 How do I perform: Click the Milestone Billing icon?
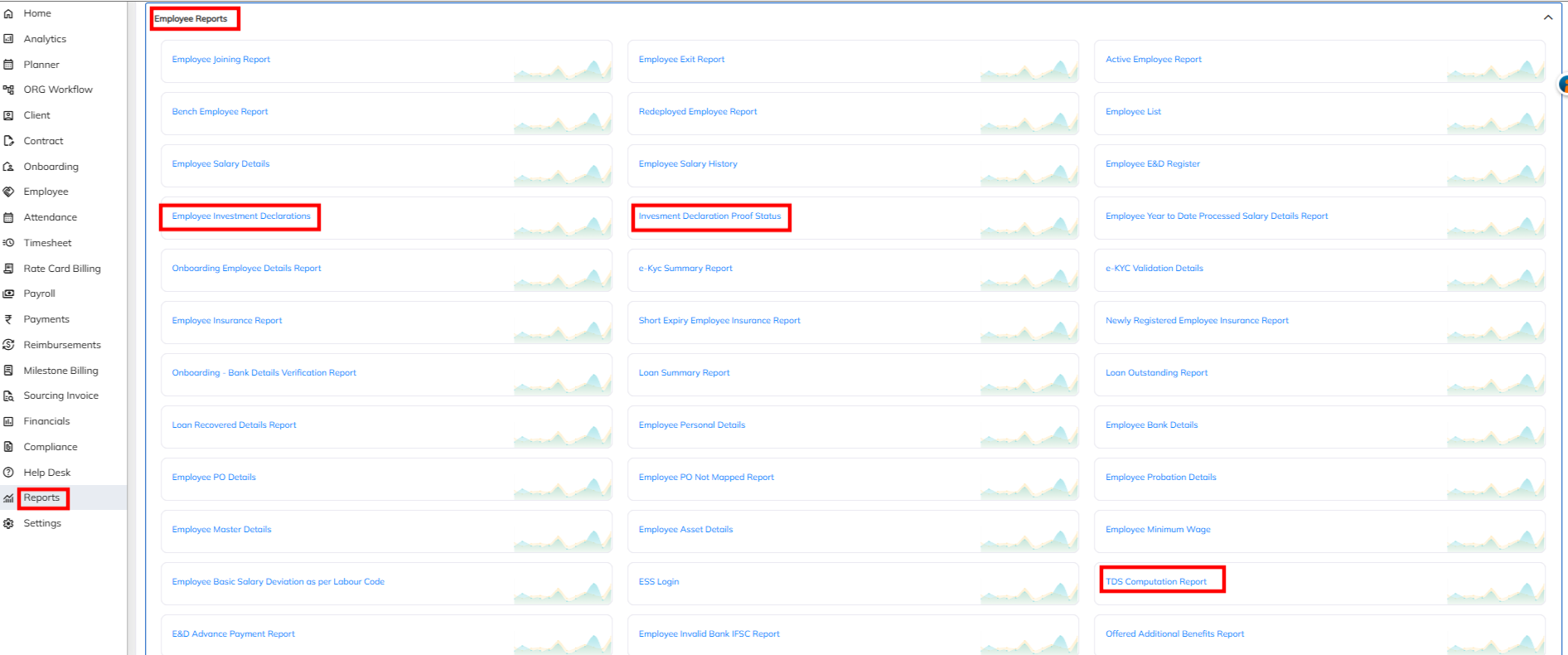coord(8,371)
